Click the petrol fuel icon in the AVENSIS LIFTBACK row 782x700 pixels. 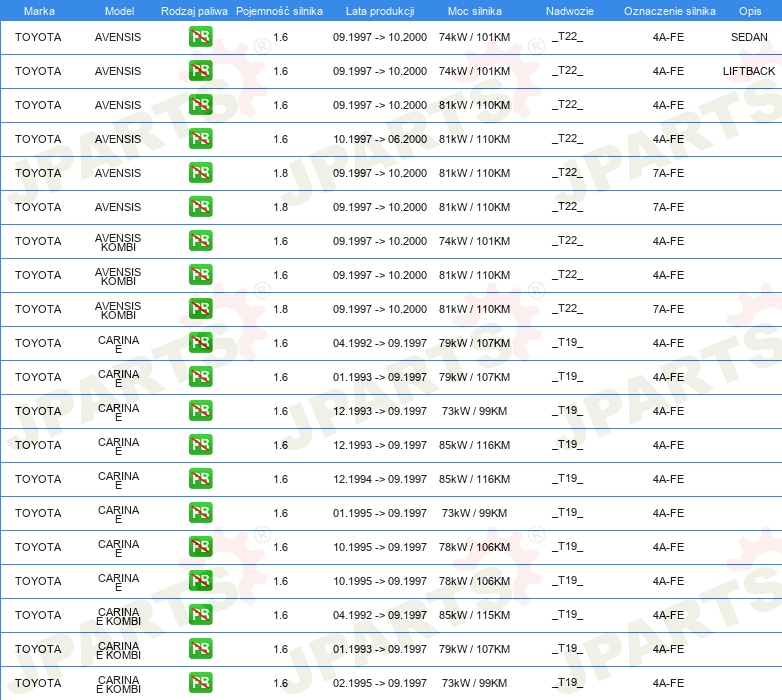point(200,71)
